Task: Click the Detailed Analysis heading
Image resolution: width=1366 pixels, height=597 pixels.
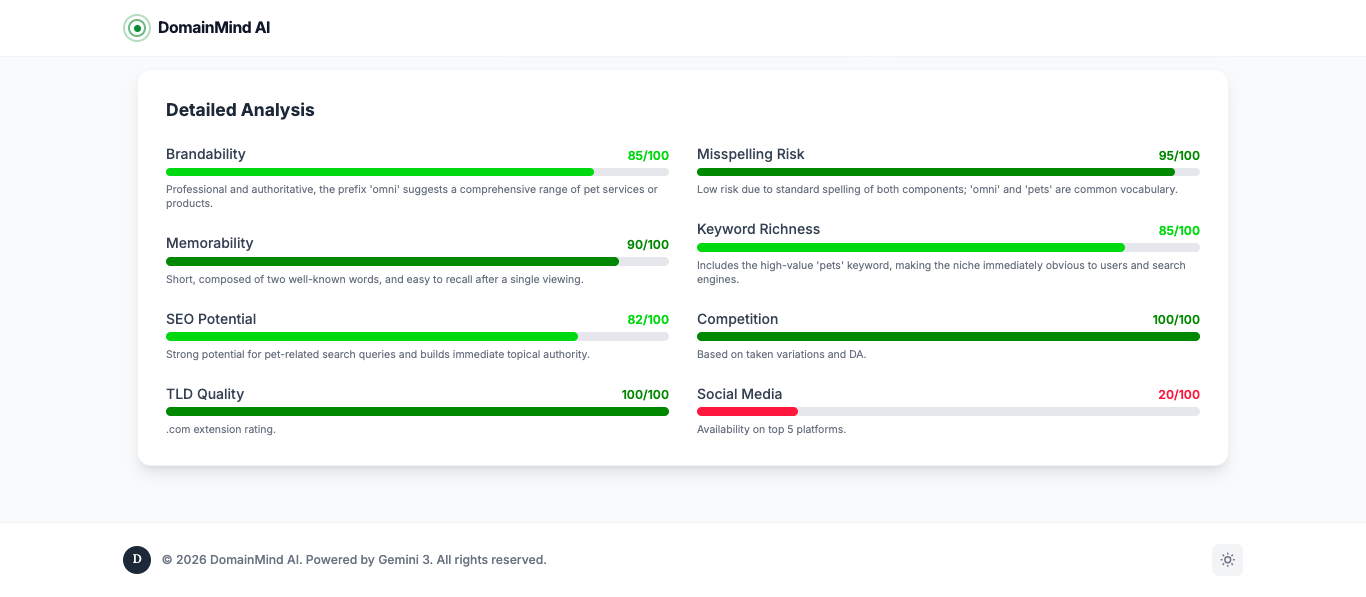Action: tap(240, 110)
